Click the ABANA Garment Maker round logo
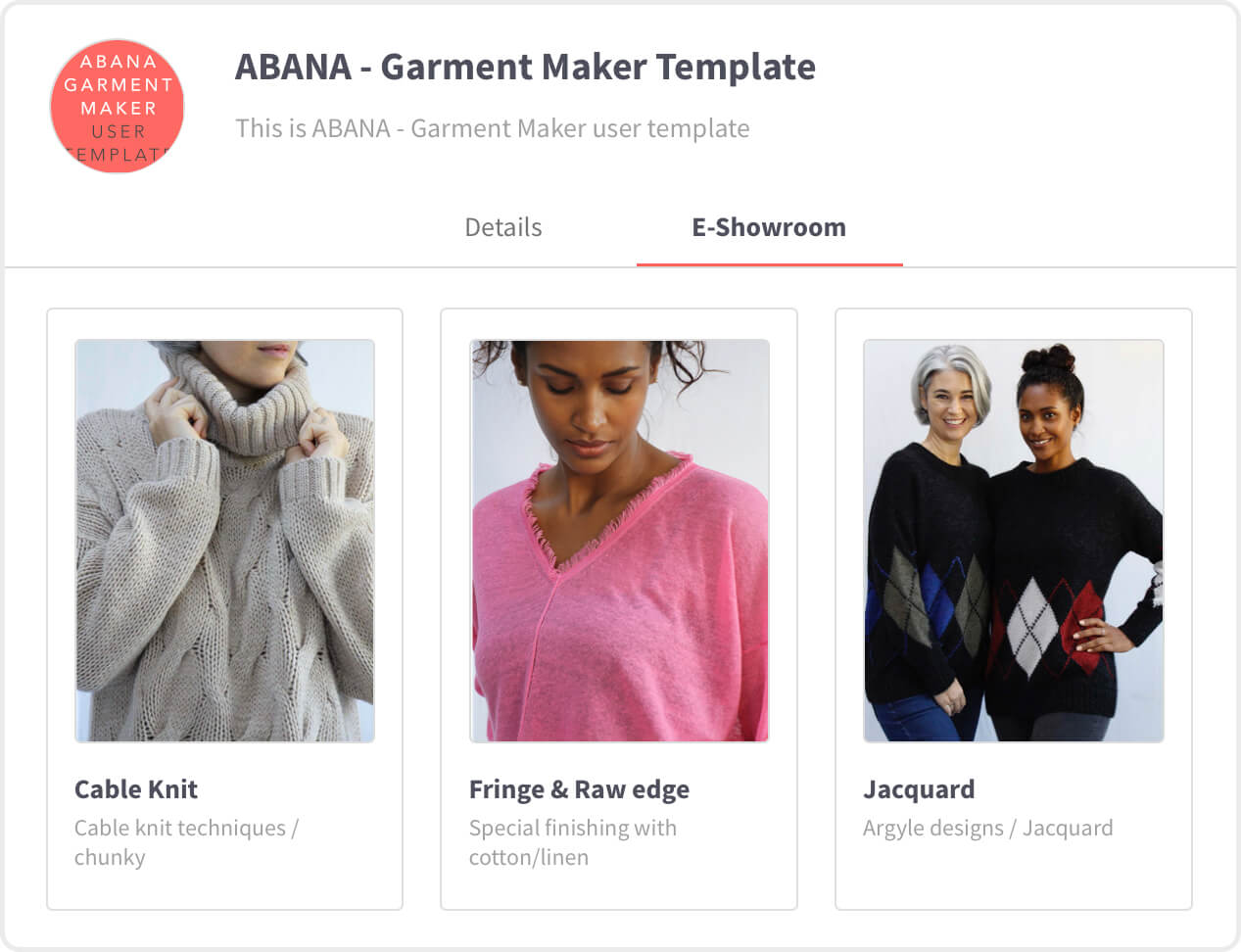The height and width of the screenshot is (952, 1241). [118, 107]
